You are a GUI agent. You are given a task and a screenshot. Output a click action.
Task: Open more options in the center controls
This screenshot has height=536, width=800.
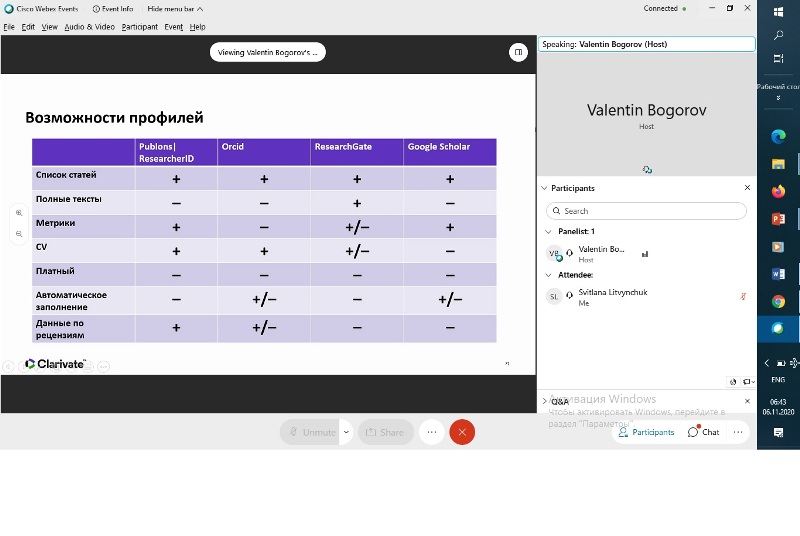point(432,432)
